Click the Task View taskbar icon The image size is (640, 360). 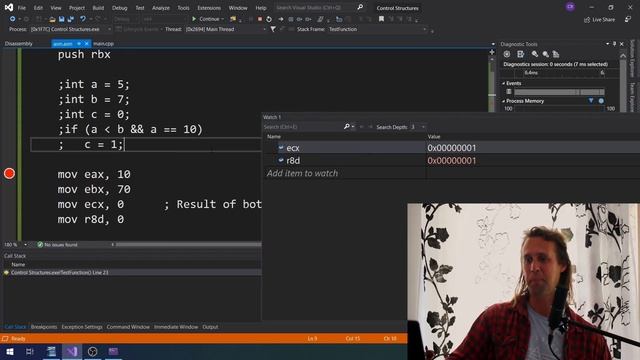30,351
